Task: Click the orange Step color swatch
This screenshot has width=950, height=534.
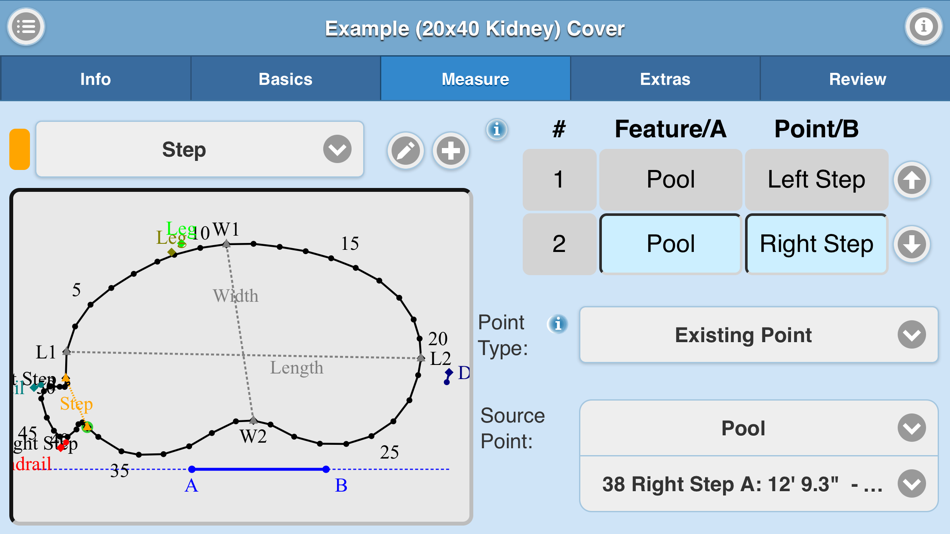Action: pyautogui.click(x=19, y=149)
